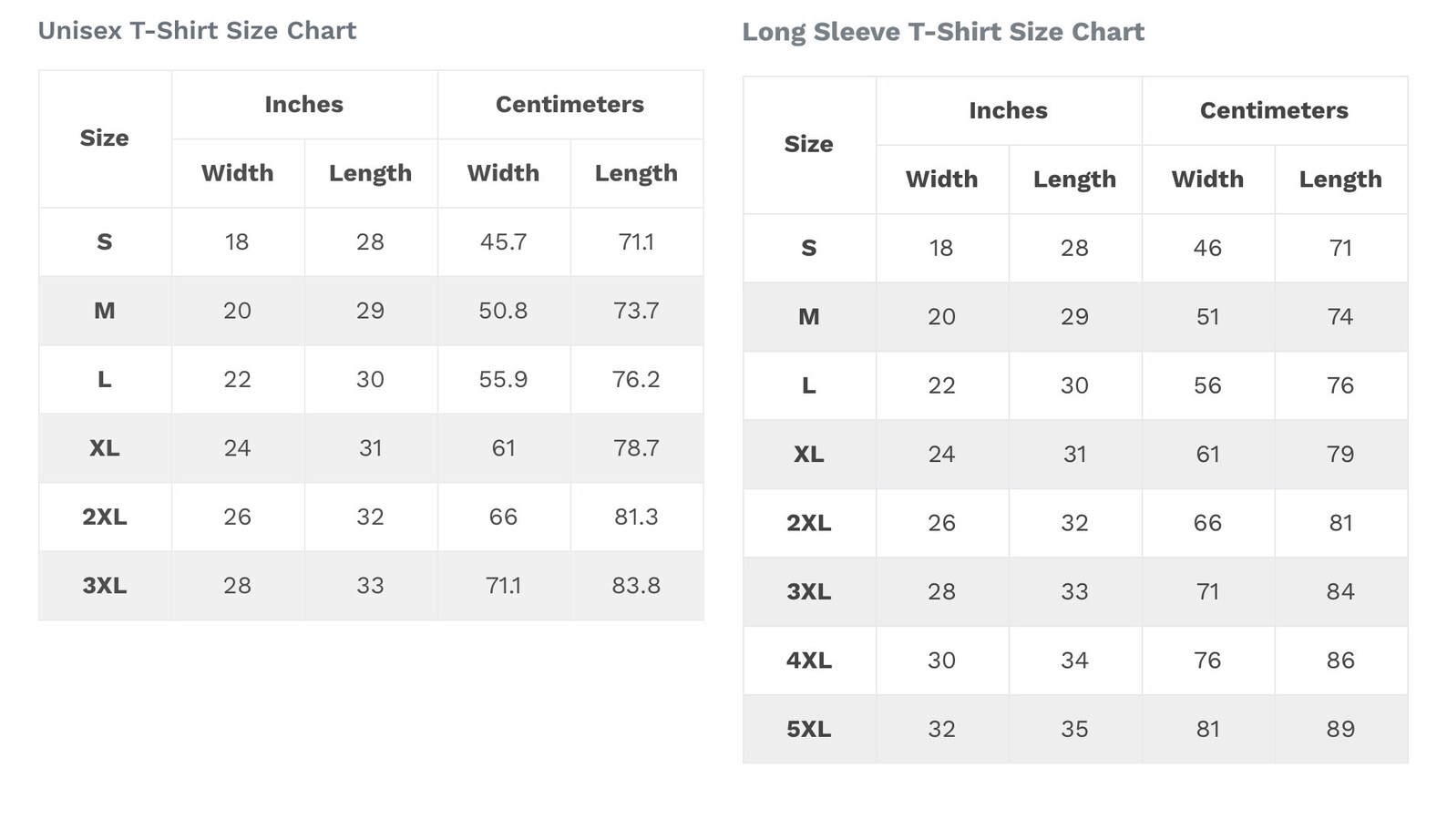Viewport: 1447px width, 840px height.
Task: Click the 76.2 length cell for size L
Action: click(636, 380)
